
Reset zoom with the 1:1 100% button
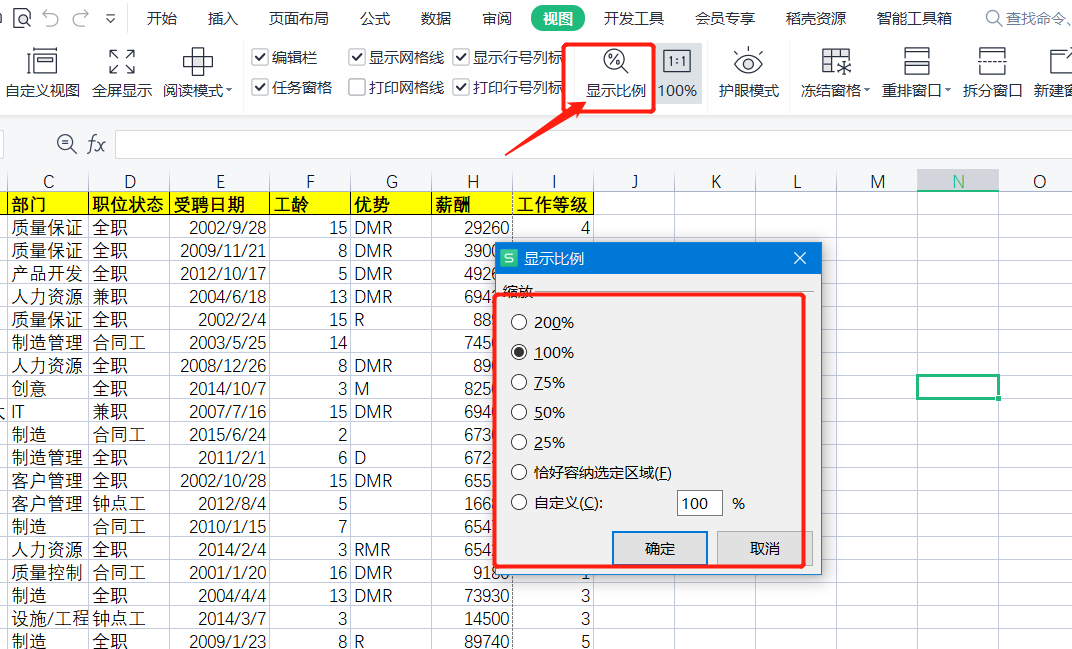[x=677, y=72]
